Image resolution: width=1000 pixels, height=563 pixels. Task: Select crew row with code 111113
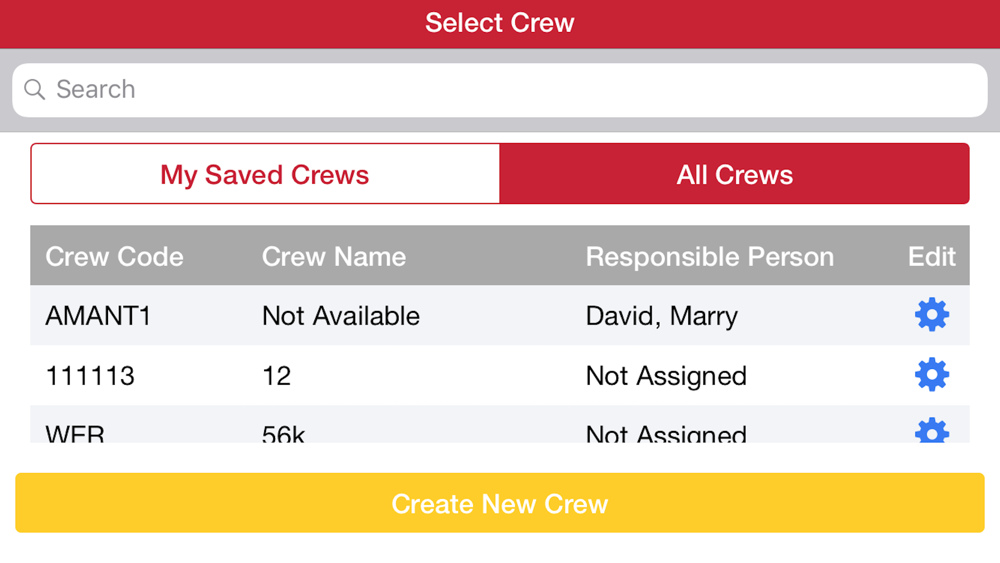[500, 376]
